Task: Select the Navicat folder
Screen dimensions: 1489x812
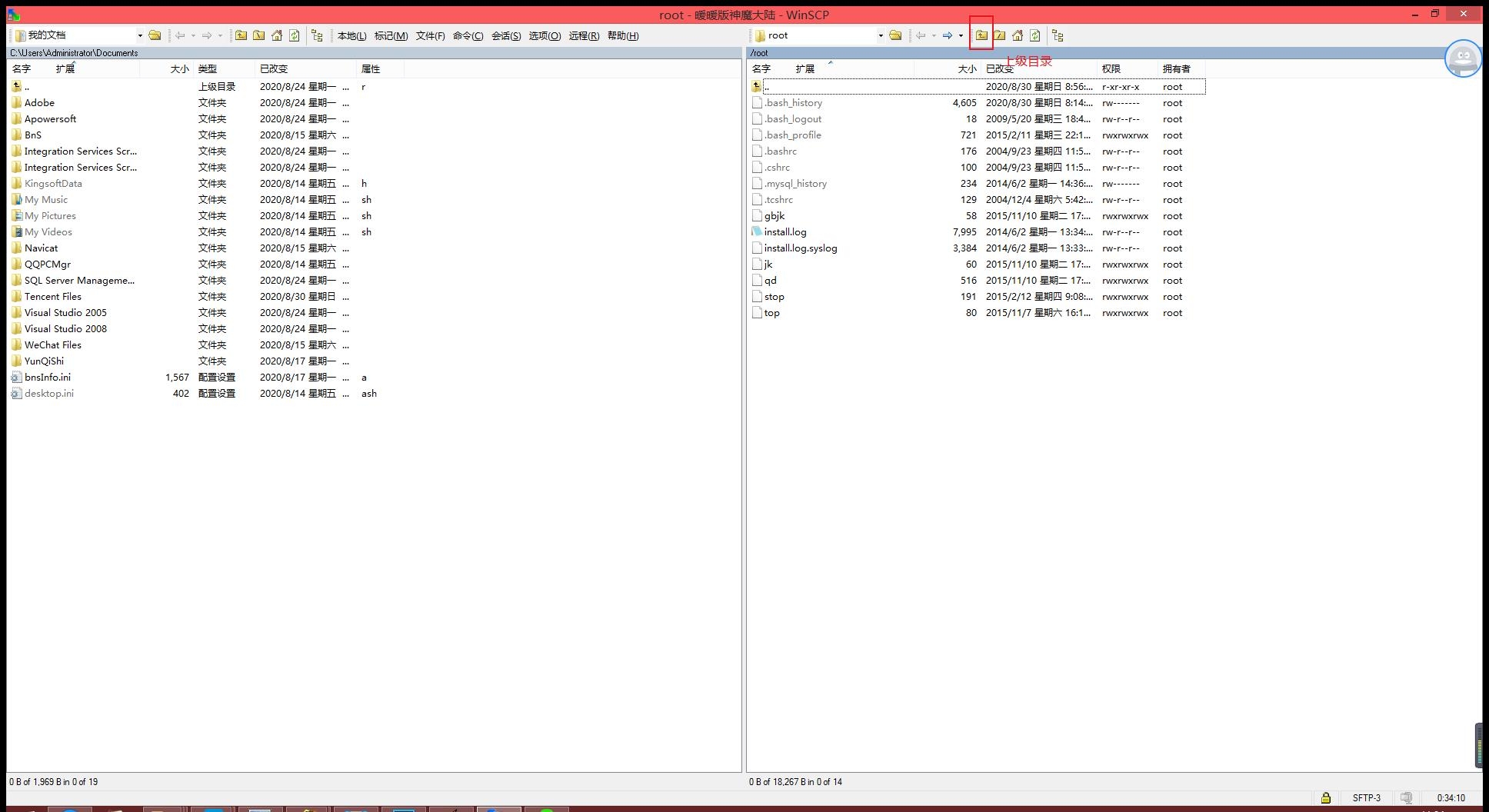Action: point(41,248)
